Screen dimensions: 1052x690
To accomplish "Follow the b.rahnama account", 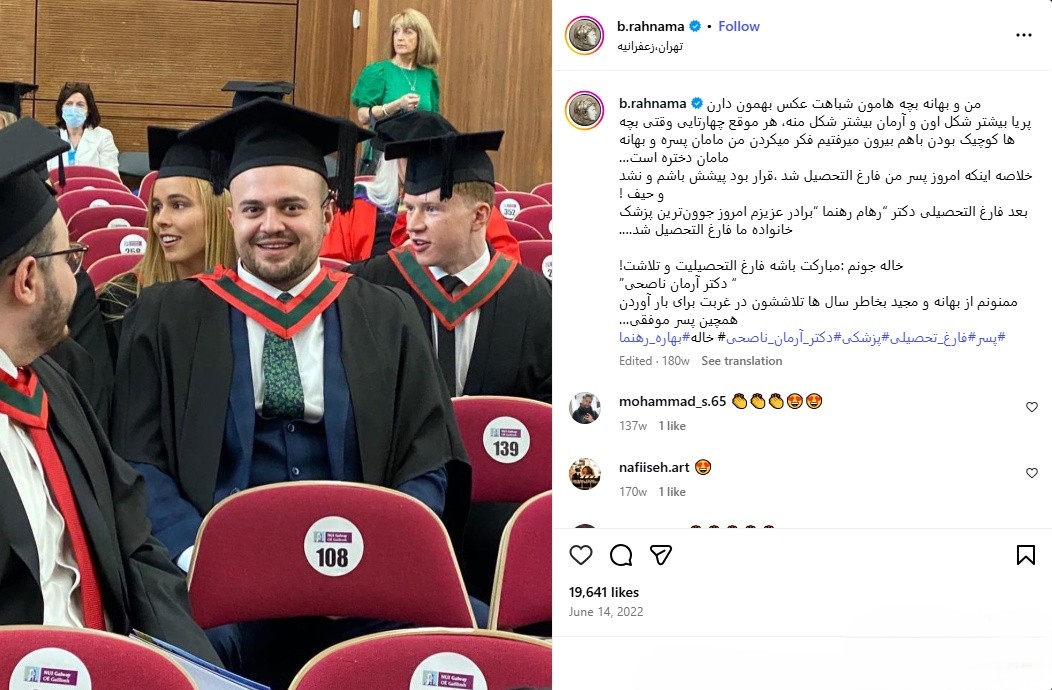I will (x=739, y=26).
